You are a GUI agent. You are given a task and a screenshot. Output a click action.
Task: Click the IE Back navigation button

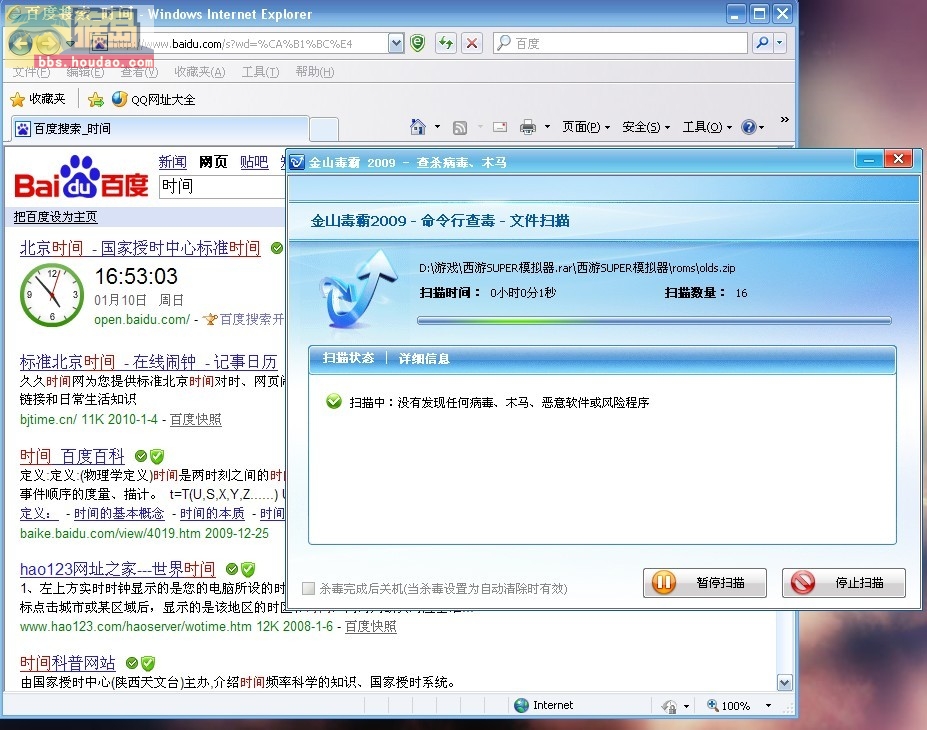[x=21, y=43]
